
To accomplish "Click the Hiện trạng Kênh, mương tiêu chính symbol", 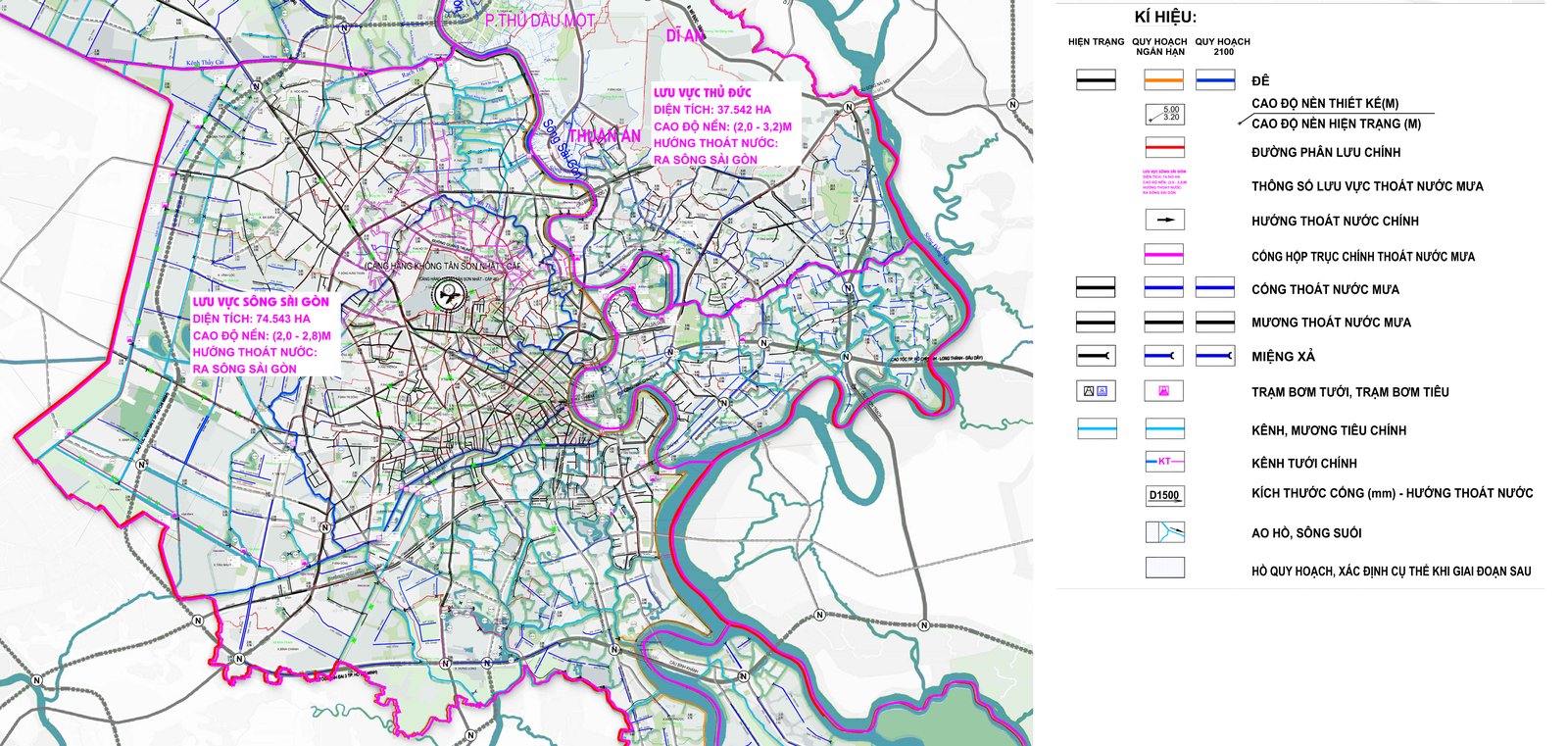I will pos(1097,428).
